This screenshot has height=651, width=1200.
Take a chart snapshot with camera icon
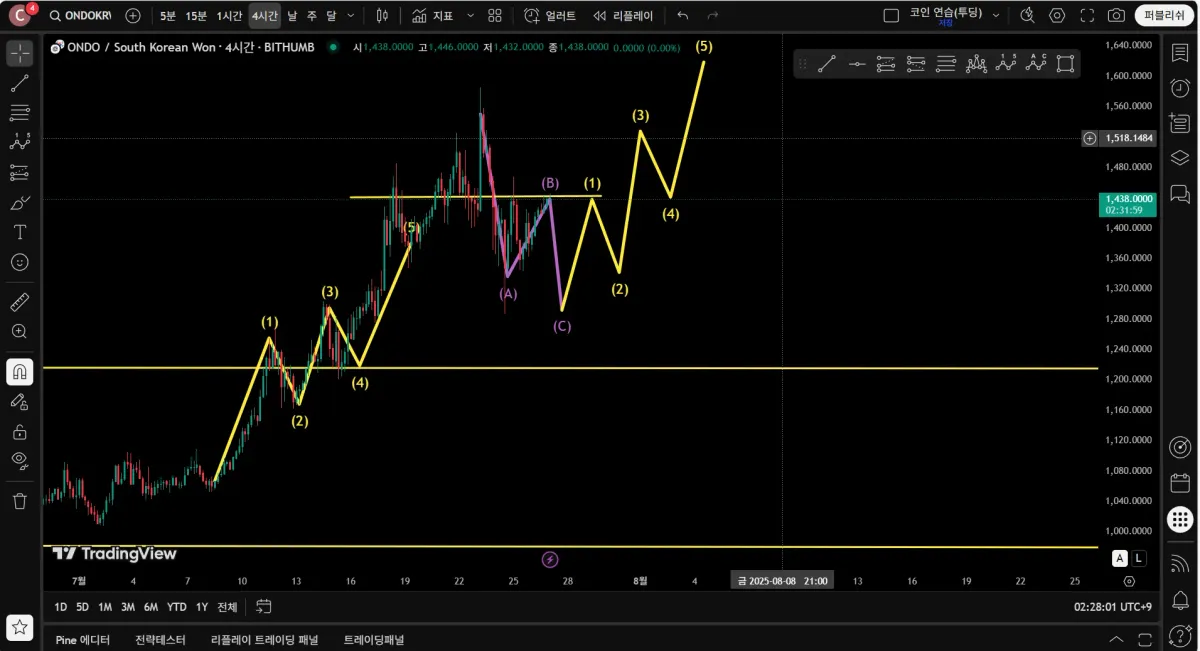pos(1116,16)
